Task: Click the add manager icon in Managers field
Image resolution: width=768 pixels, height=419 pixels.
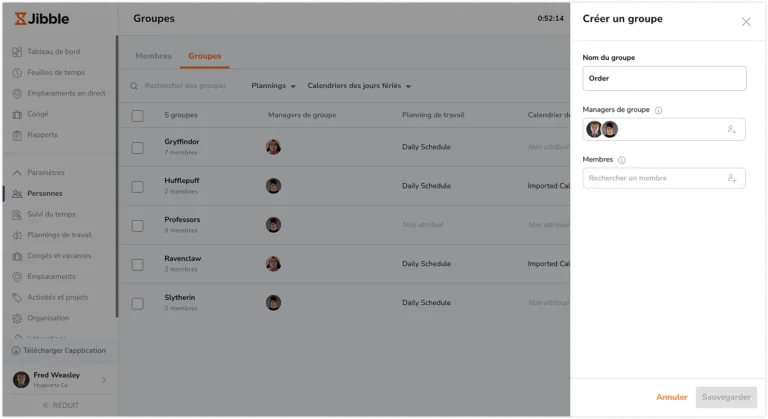Action: [x=732, y=130]
